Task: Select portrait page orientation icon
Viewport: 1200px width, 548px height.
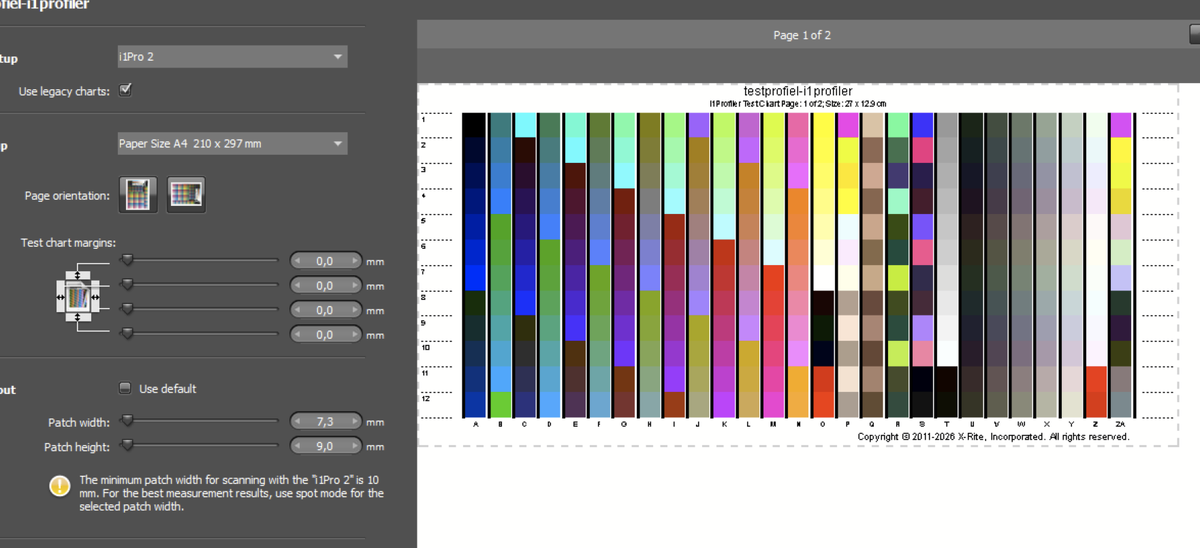Action: point(137,194)
